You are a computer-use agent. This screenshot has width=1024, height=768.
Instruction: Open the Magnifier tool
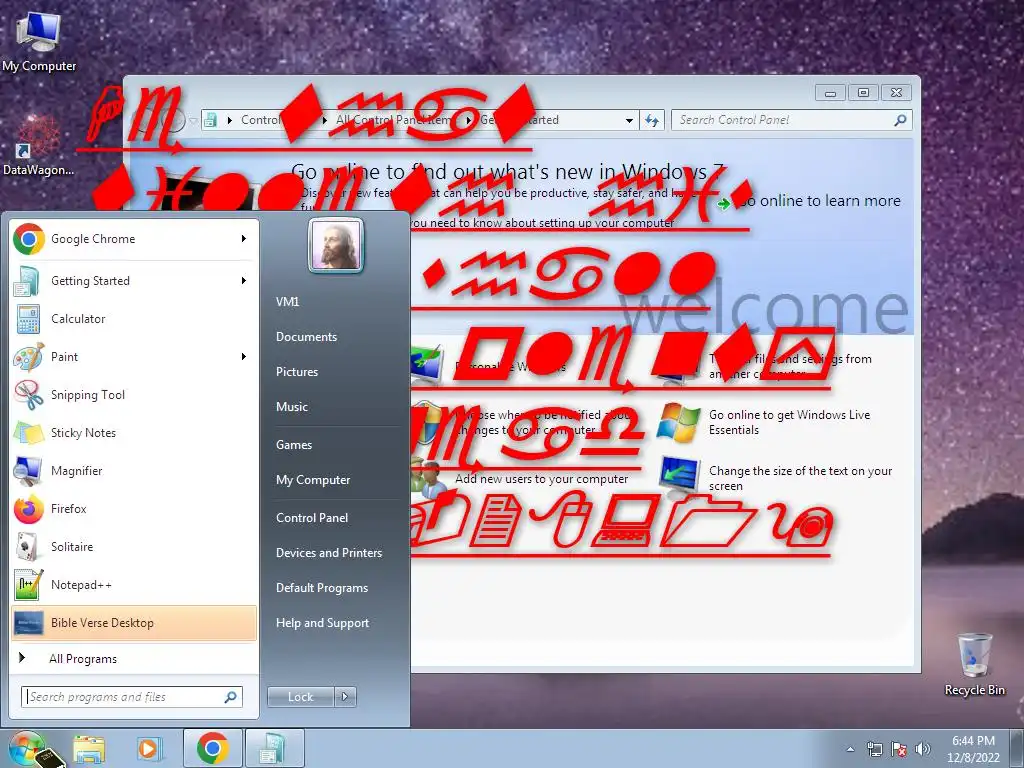[134, 471]
